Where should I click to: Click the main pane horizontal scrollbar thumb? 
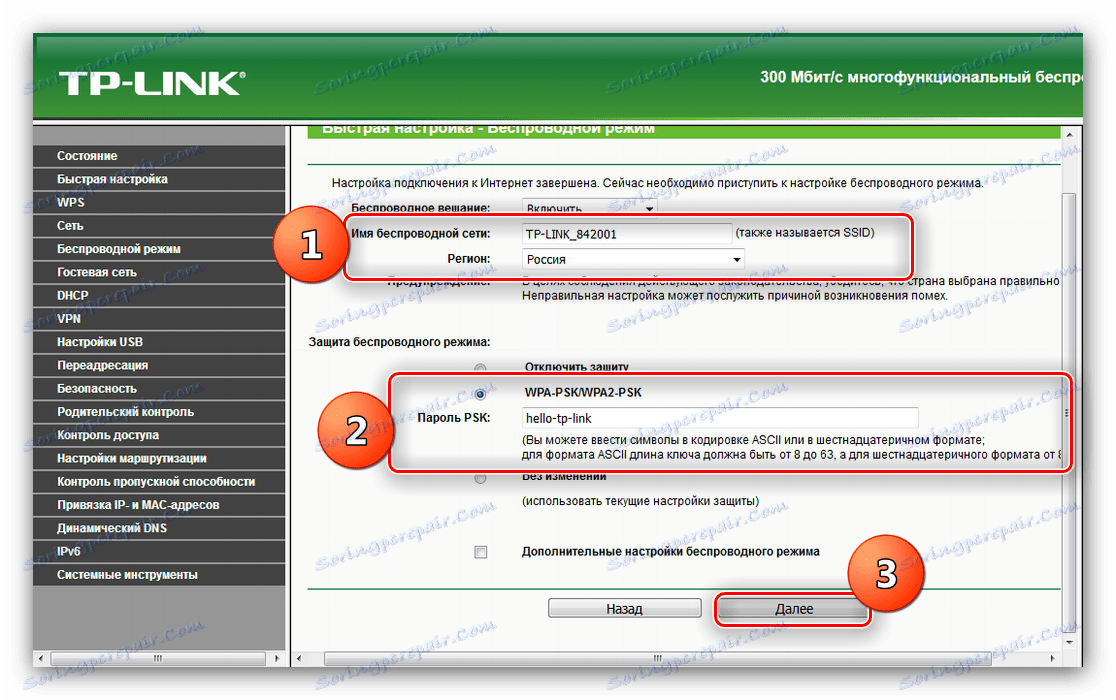pos(658,659)
